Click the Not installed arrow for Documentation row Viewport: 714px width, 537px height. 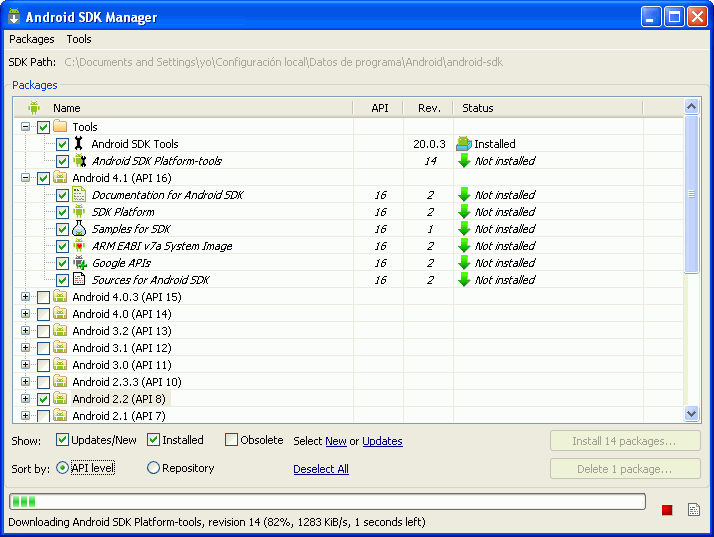tap(464, 194)
